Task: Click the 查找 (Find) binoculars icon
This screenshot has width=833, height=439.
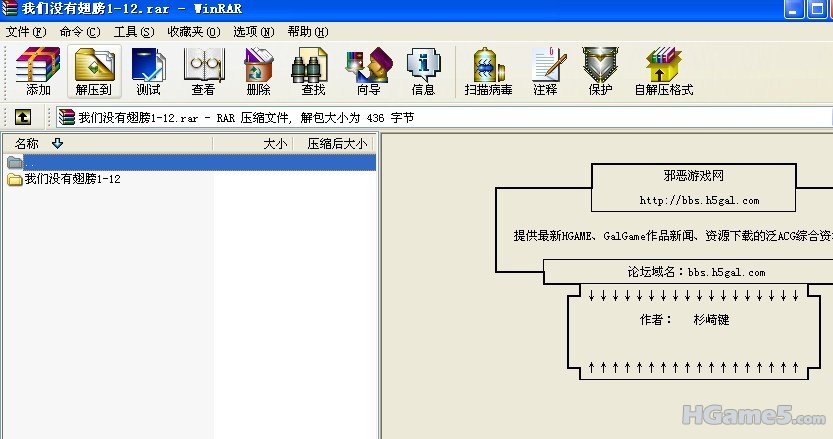Action: (x=313, y=71)
